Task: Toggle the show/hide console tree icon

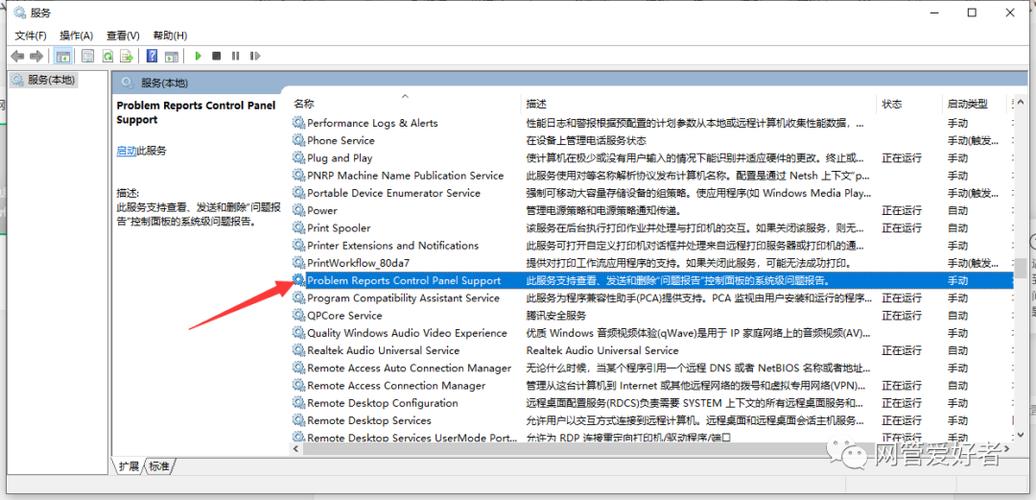Action: click(63, 56)
